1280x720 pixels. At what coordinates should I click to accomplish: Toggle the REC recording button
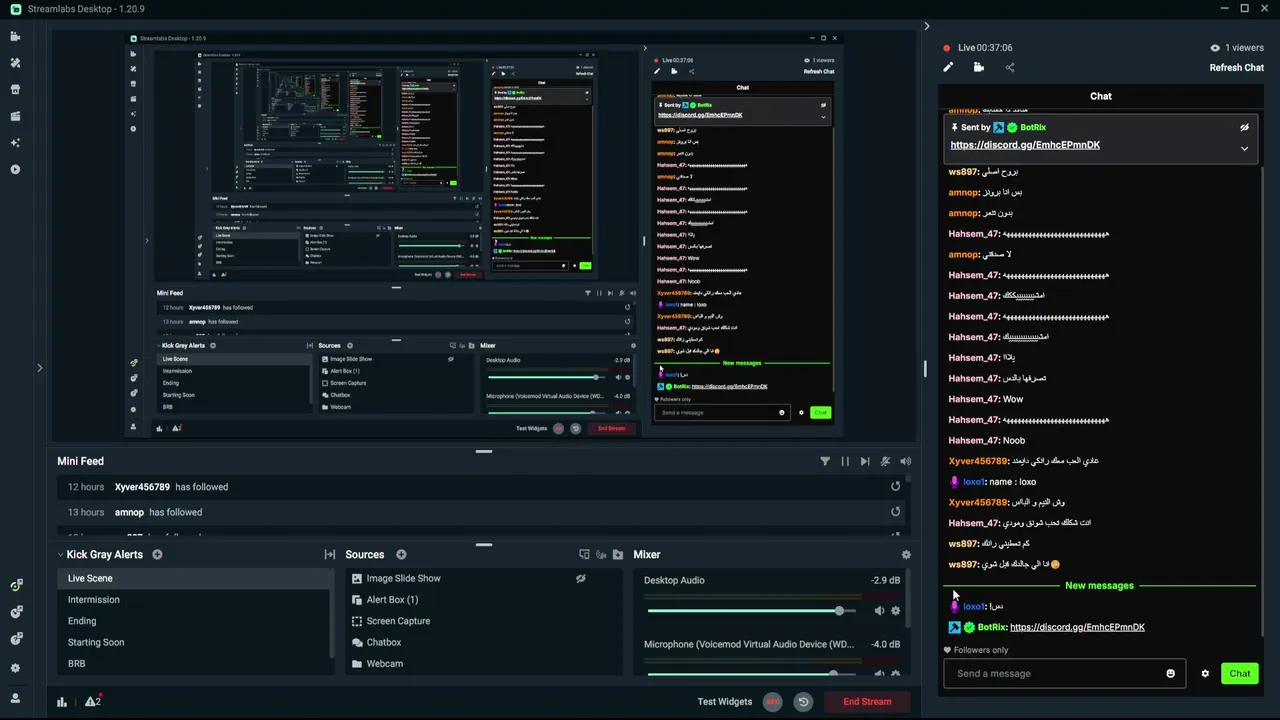pos(773,702)
